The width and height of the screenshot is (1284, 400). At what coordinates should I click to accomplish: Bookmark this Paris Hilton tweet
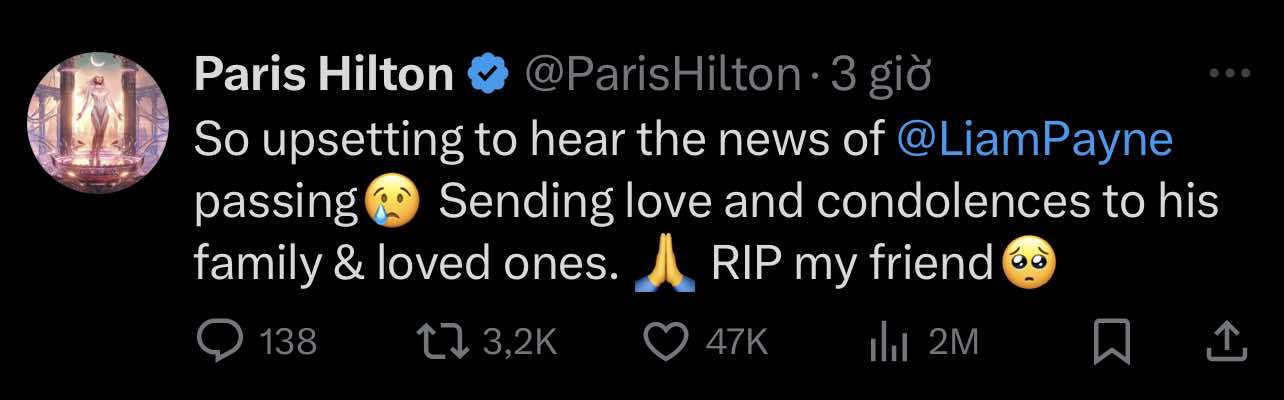coord(1112,343)
